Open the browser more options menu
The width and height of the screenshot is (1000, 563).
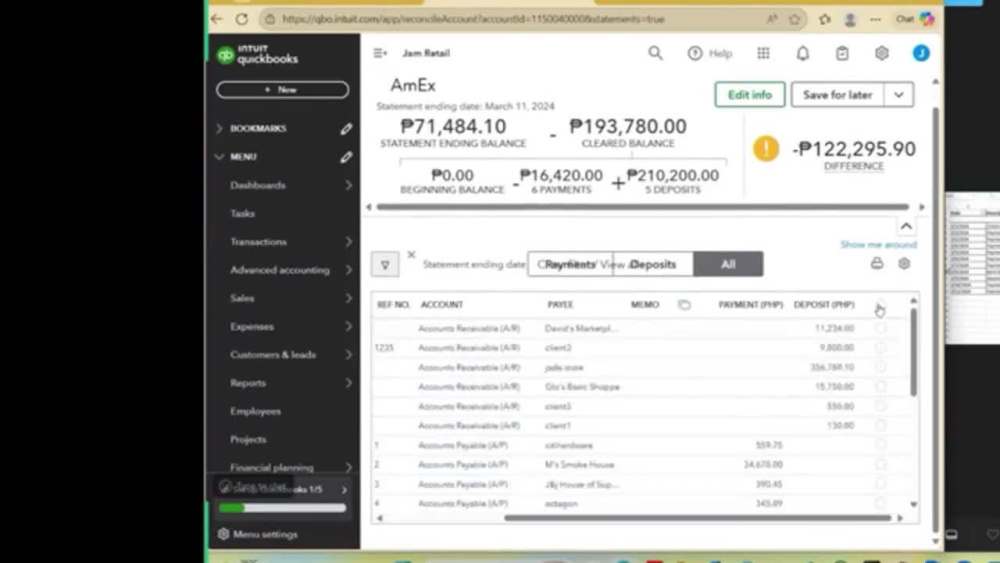pos(875,19)
